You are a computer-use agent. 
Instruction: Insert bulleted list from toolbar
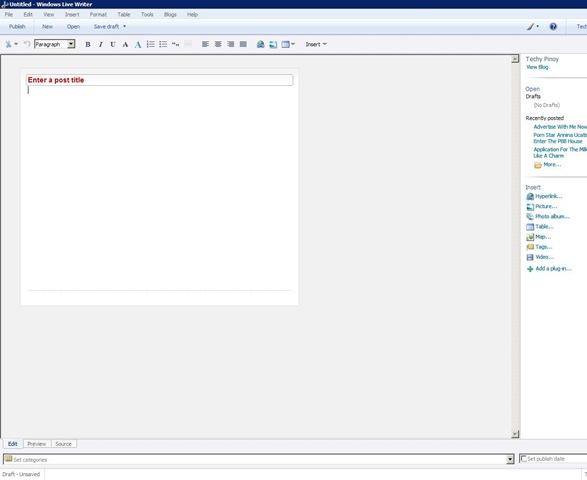[163, 44]
